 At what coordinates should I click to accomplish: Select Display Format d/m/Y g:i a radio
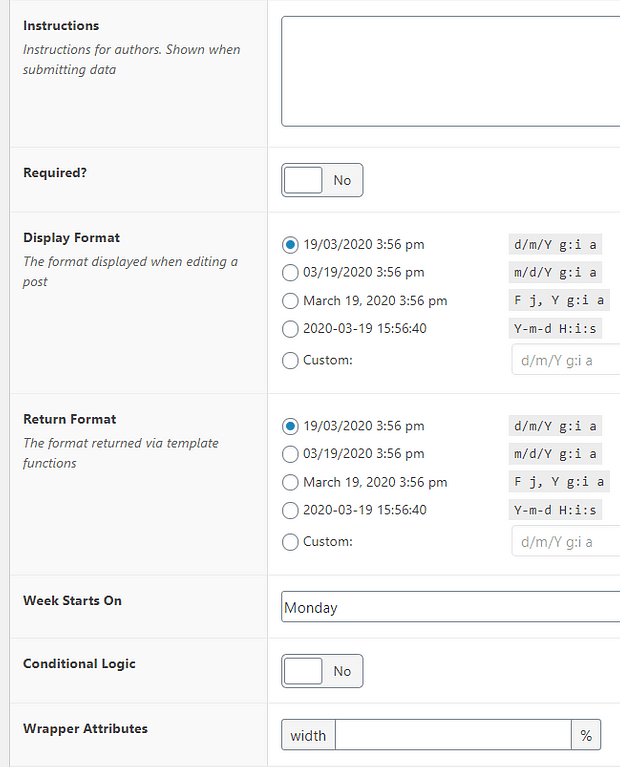click(x=291, y=244)
